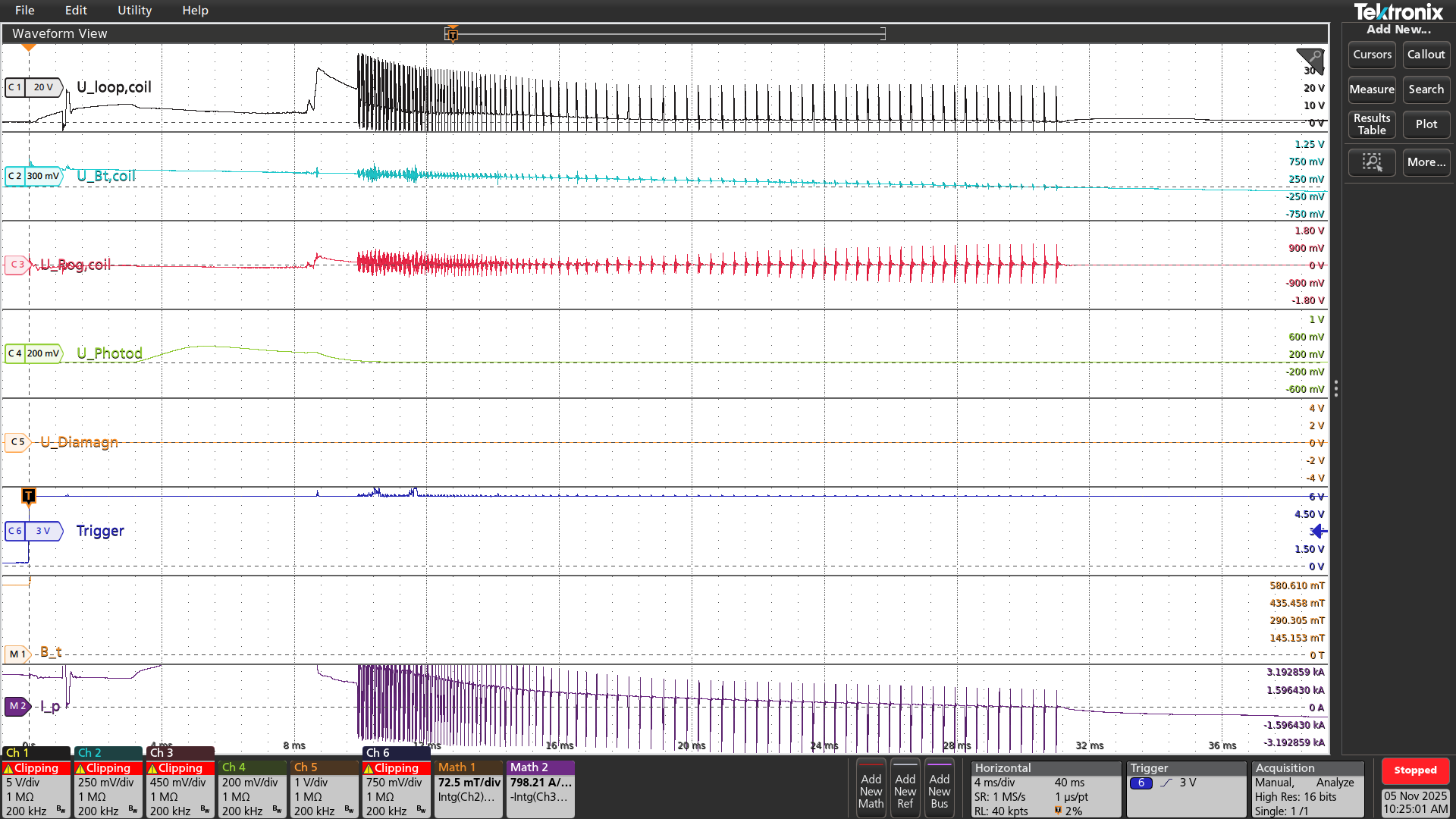Open the Utility menu
Image resolution: width=1456 pixels, height=819 pixels.
tap(134, 11)
